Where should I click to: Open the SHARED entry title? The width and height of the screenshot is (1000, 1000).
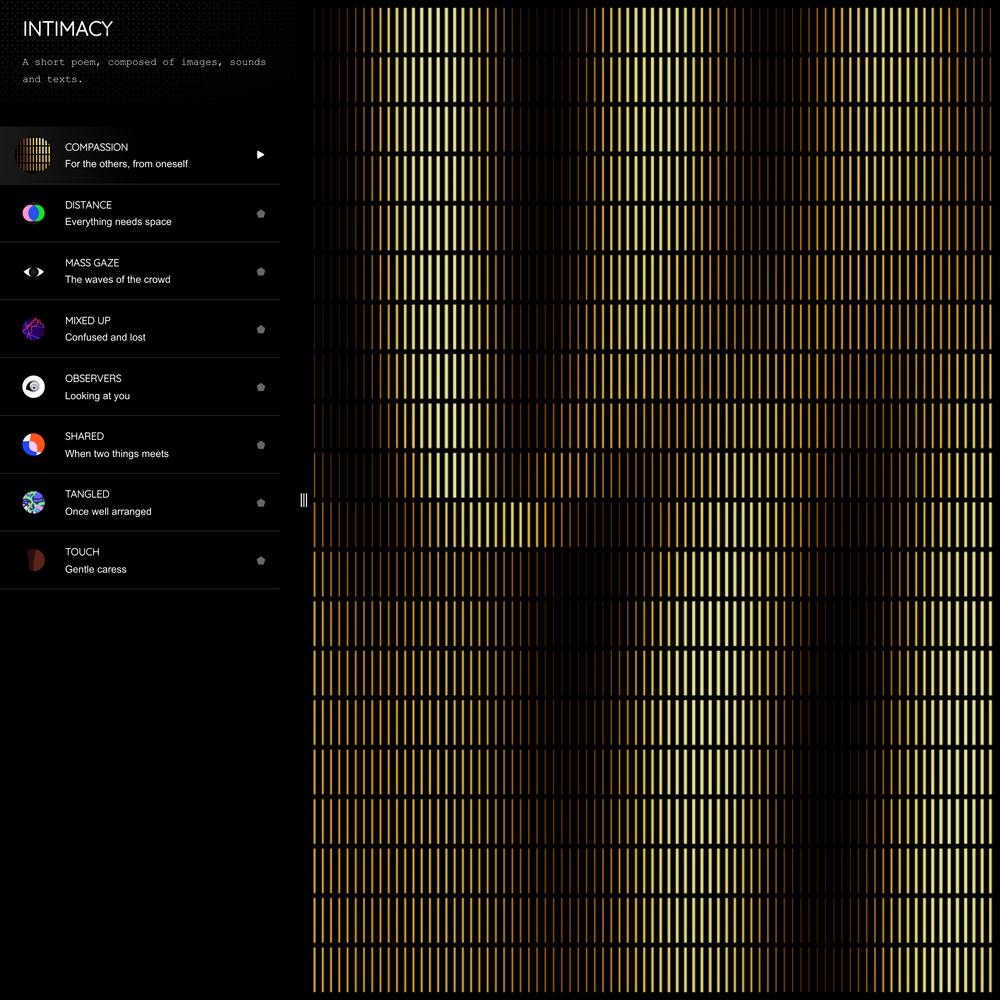84,436
